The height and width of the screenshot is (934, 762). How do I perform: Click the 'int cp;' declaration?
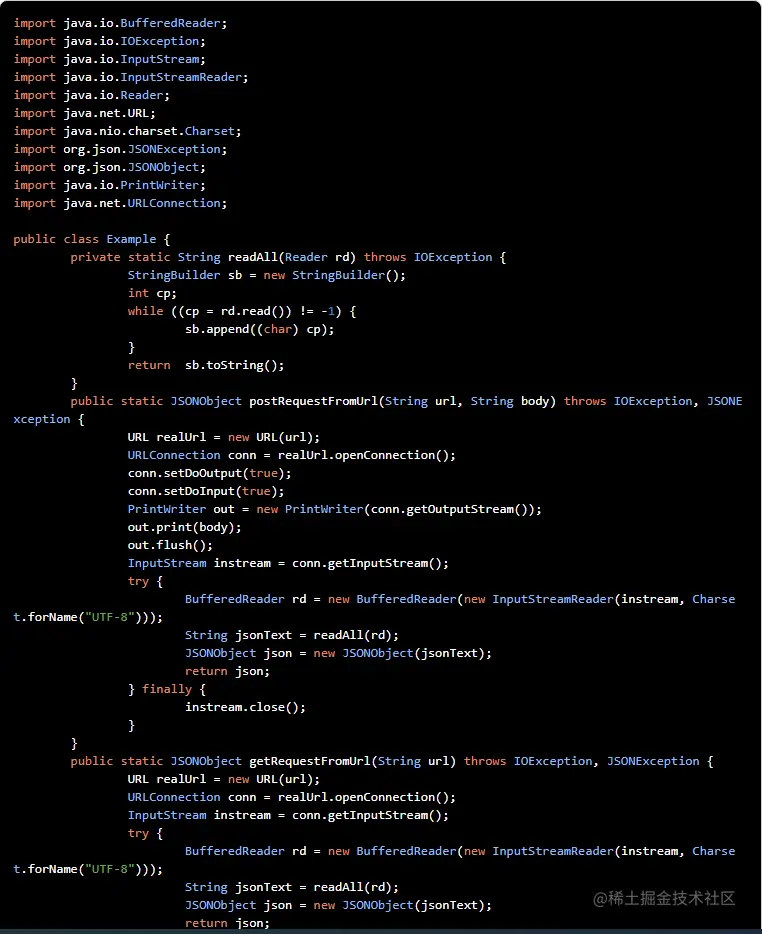click(x=153, y=293)
